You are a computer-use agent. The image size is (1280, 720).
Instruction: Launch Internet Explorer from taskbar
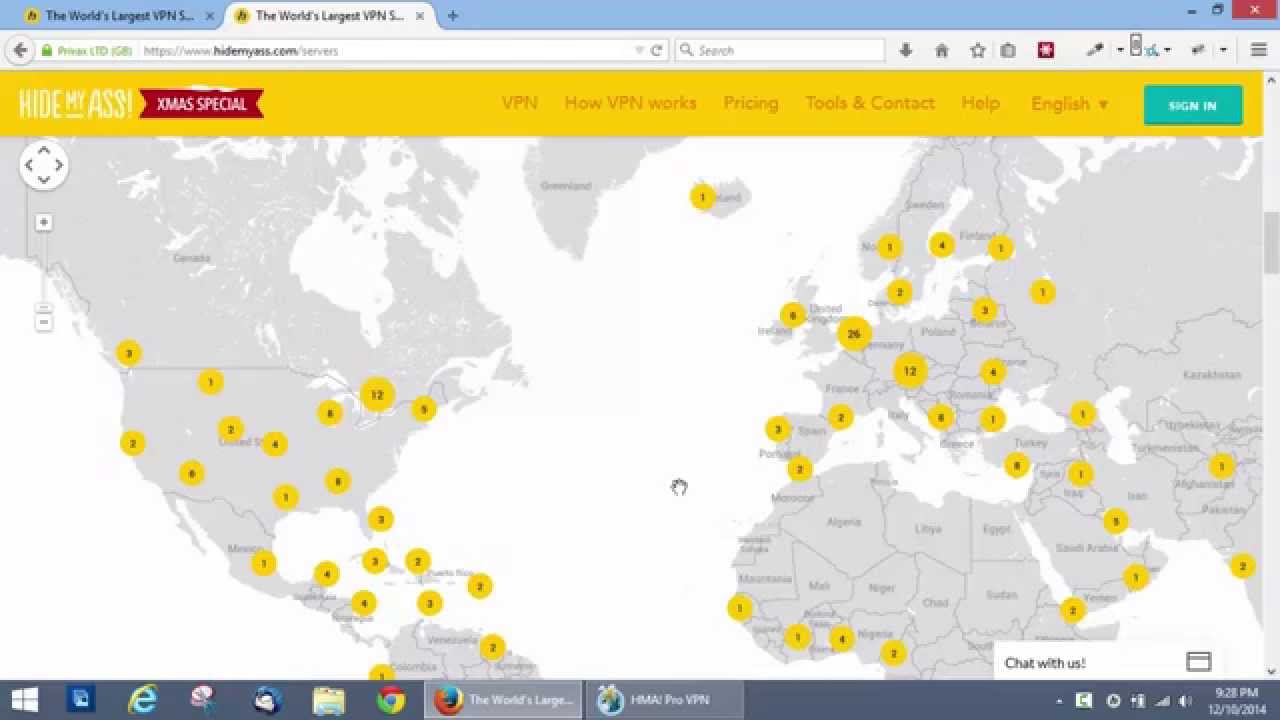[x=144, y=699]
